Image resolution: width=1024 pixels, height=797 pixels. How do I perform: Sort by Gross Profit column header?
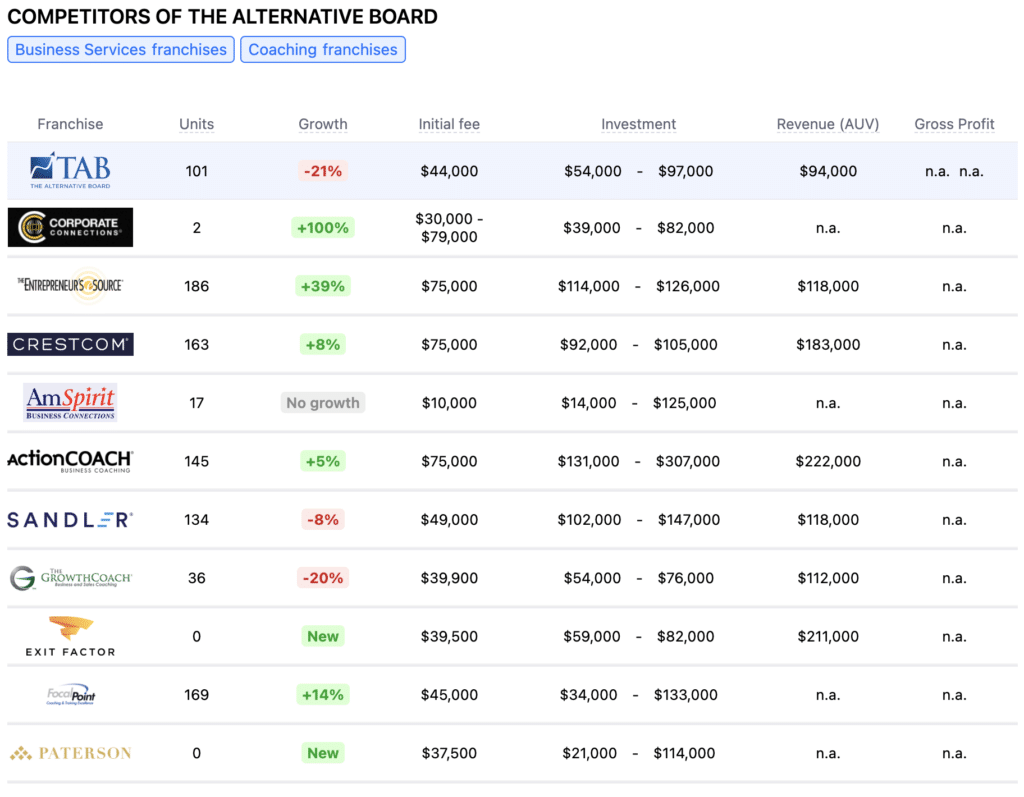click(x=954, y=124)
